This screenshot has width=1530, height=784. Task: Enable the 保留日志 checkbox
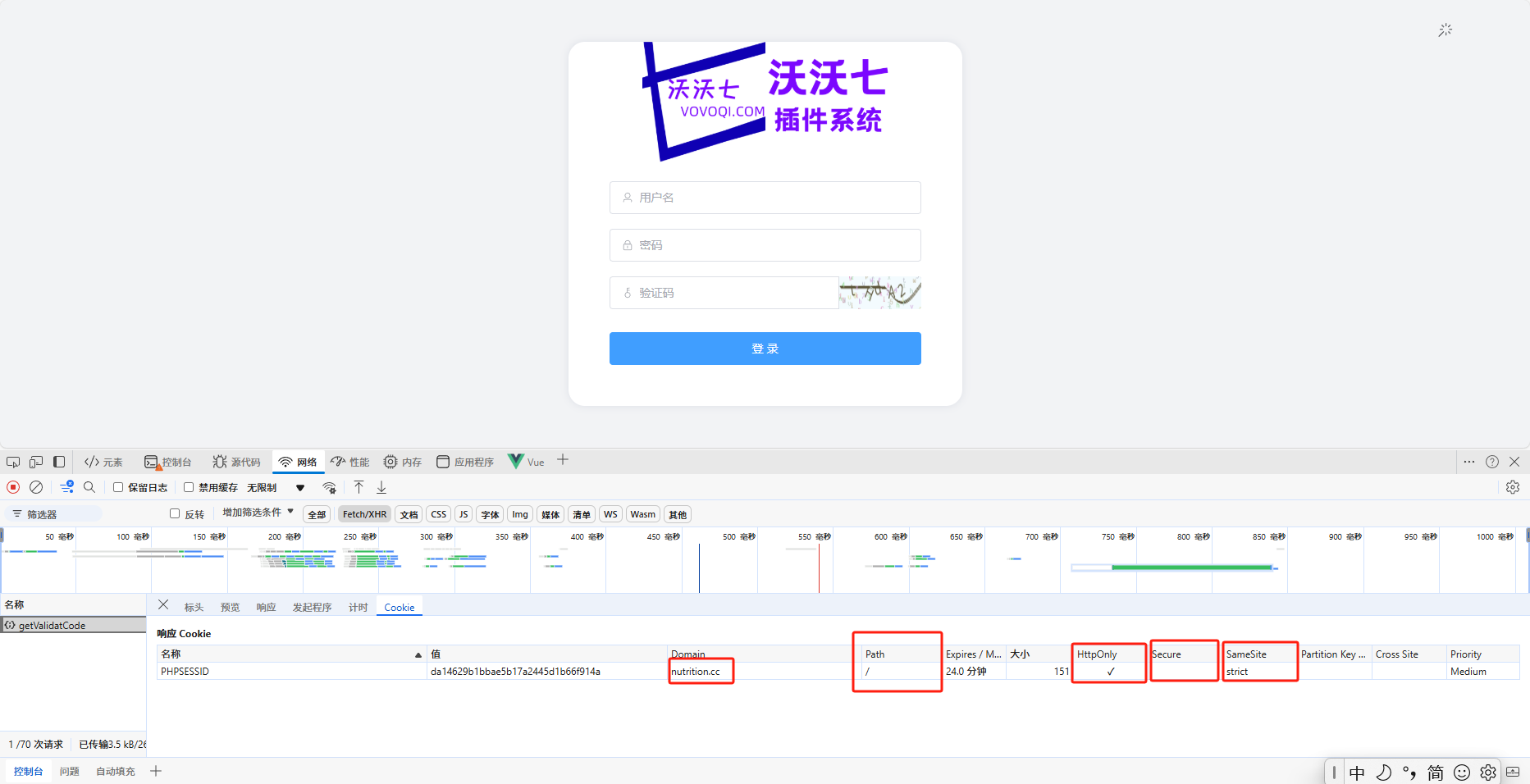click(x=118, y=487)
